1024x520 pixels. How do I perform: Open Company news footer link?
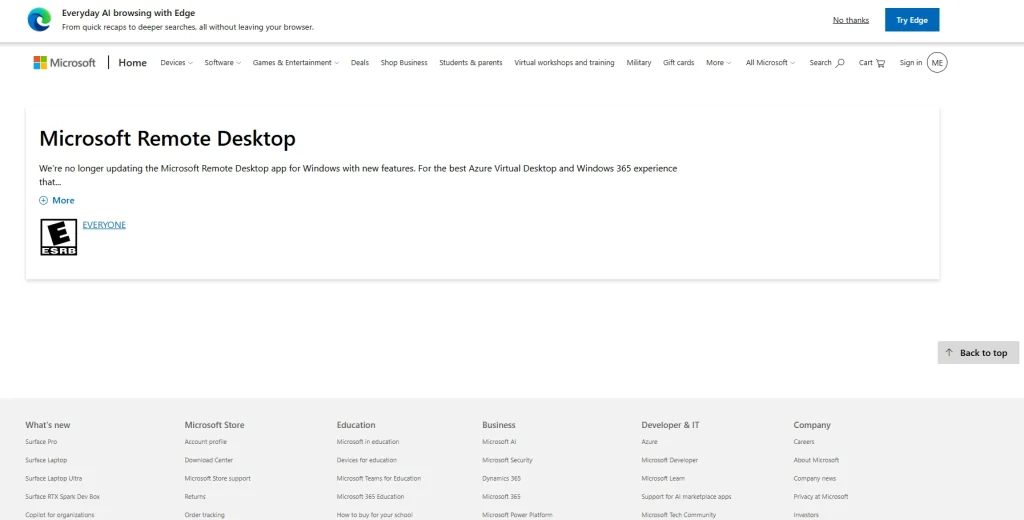[814, 478]
